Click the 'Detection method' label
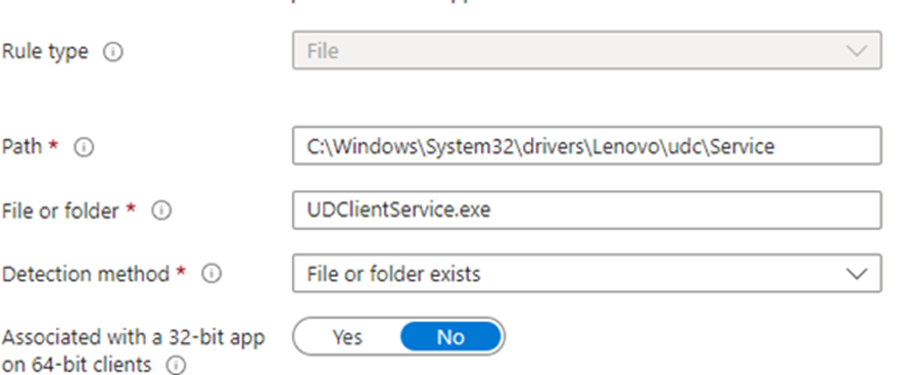Viewport: 903px width, 375px height. pyautogui.click(x=86, y=274)
